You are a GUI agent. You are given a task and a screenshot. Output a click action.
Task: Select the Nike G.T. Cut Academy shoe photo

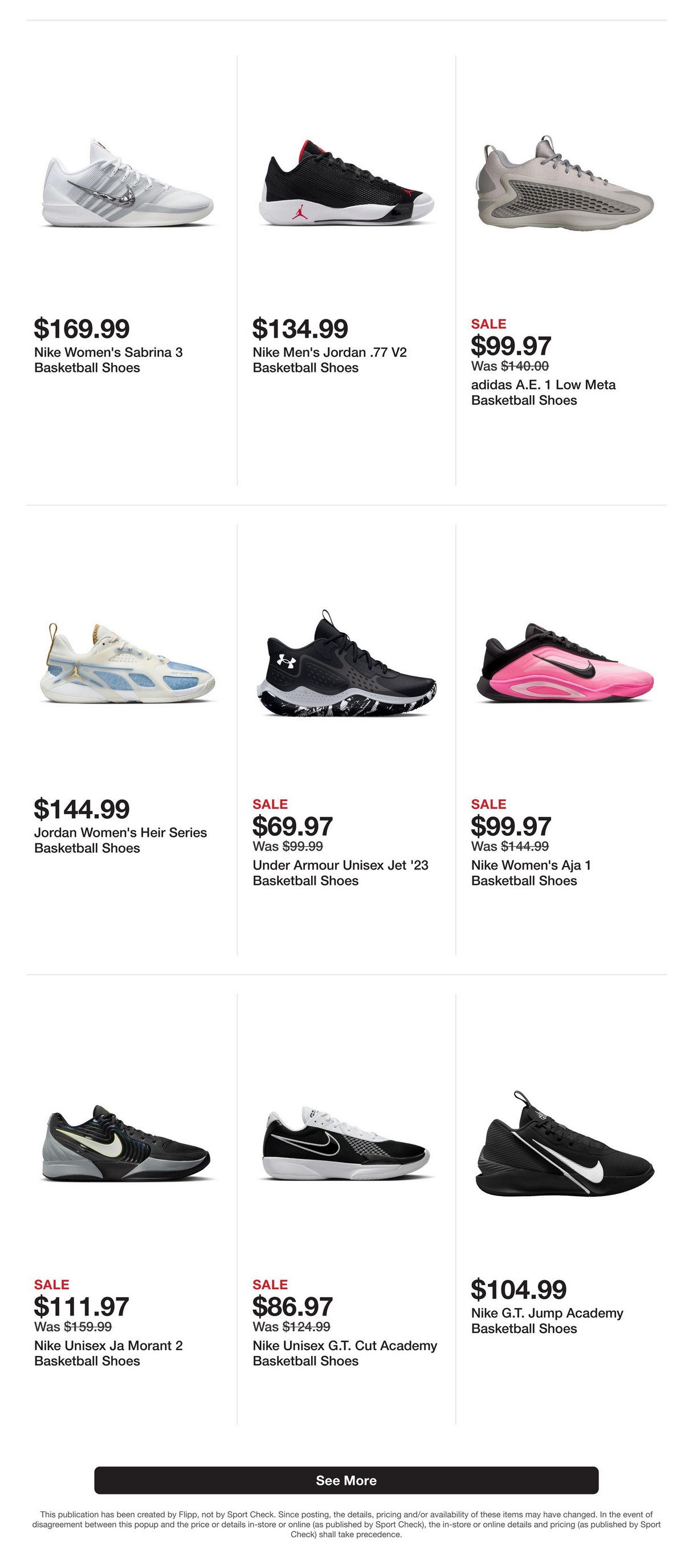coord(346,1143)
